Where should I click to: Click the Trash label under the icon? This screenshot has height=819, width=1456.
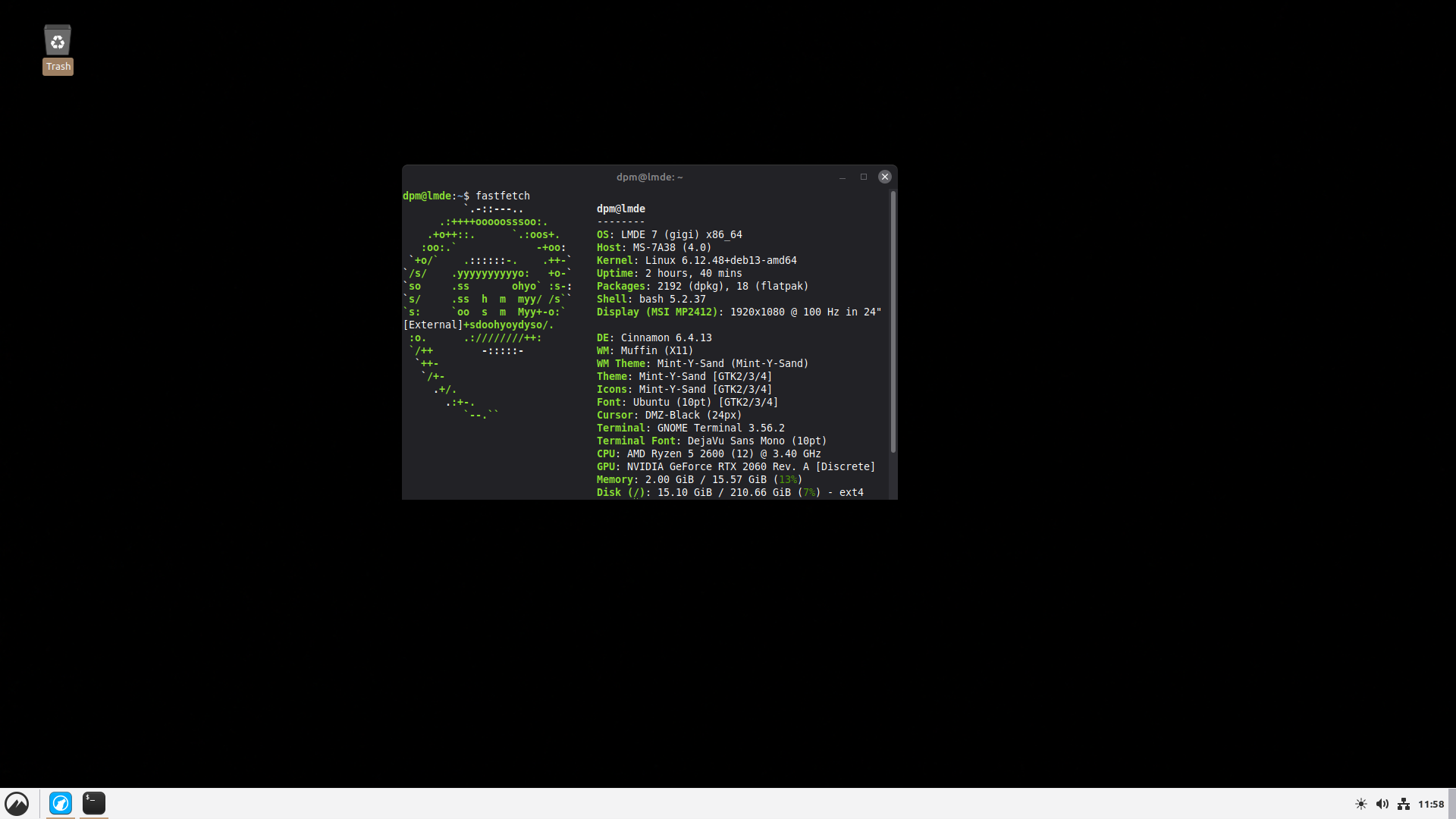click(58, 67)
